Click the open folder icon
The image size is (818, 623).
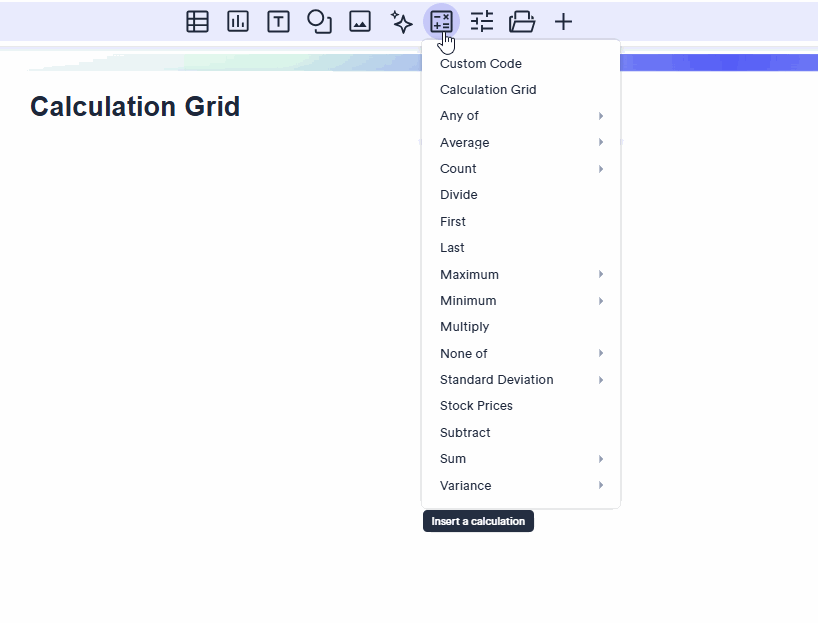(x=522, y=21)
